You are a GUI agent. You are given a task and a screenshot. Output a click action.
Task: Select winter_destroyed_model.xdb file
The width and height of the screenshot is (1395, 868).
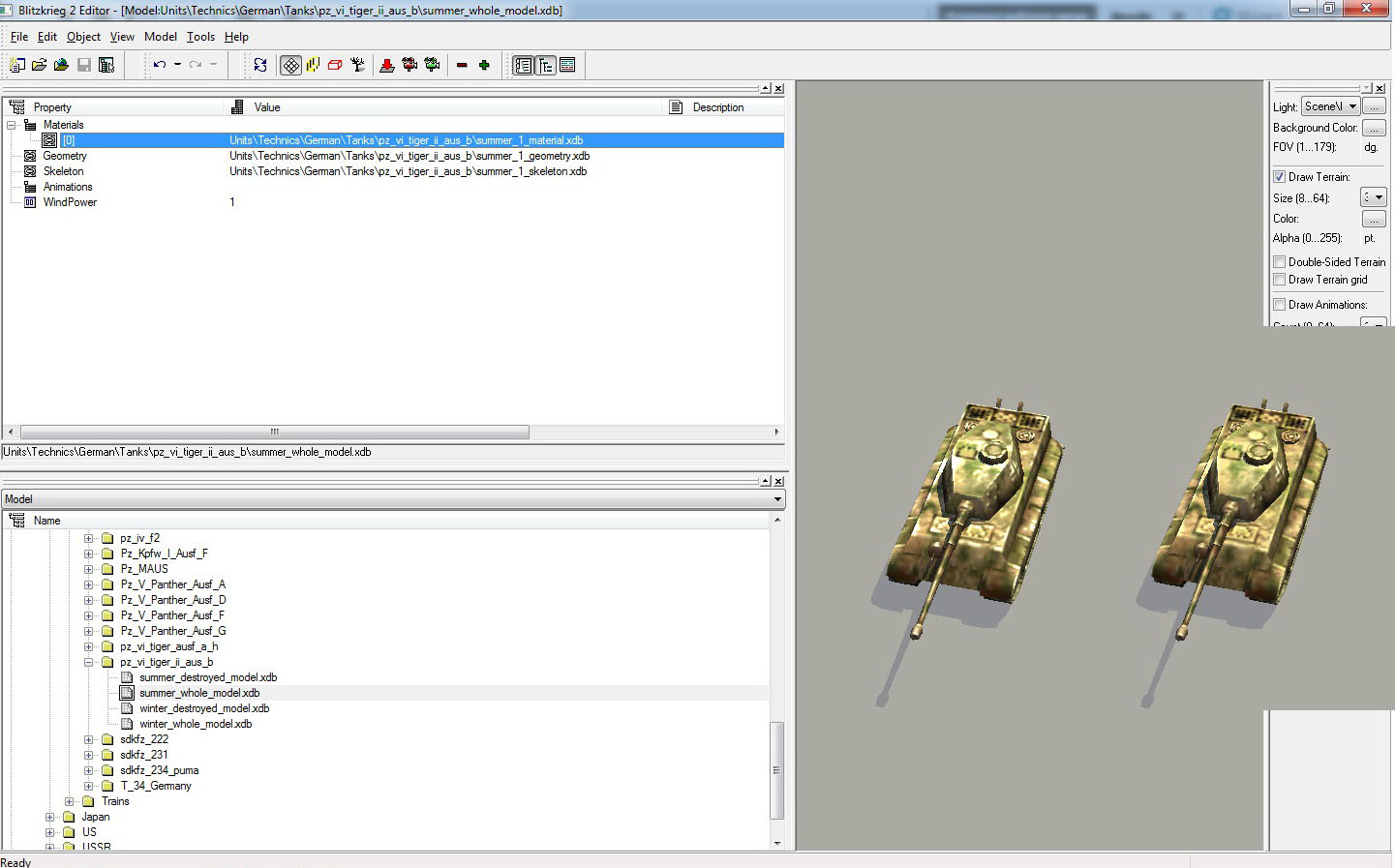204,708
